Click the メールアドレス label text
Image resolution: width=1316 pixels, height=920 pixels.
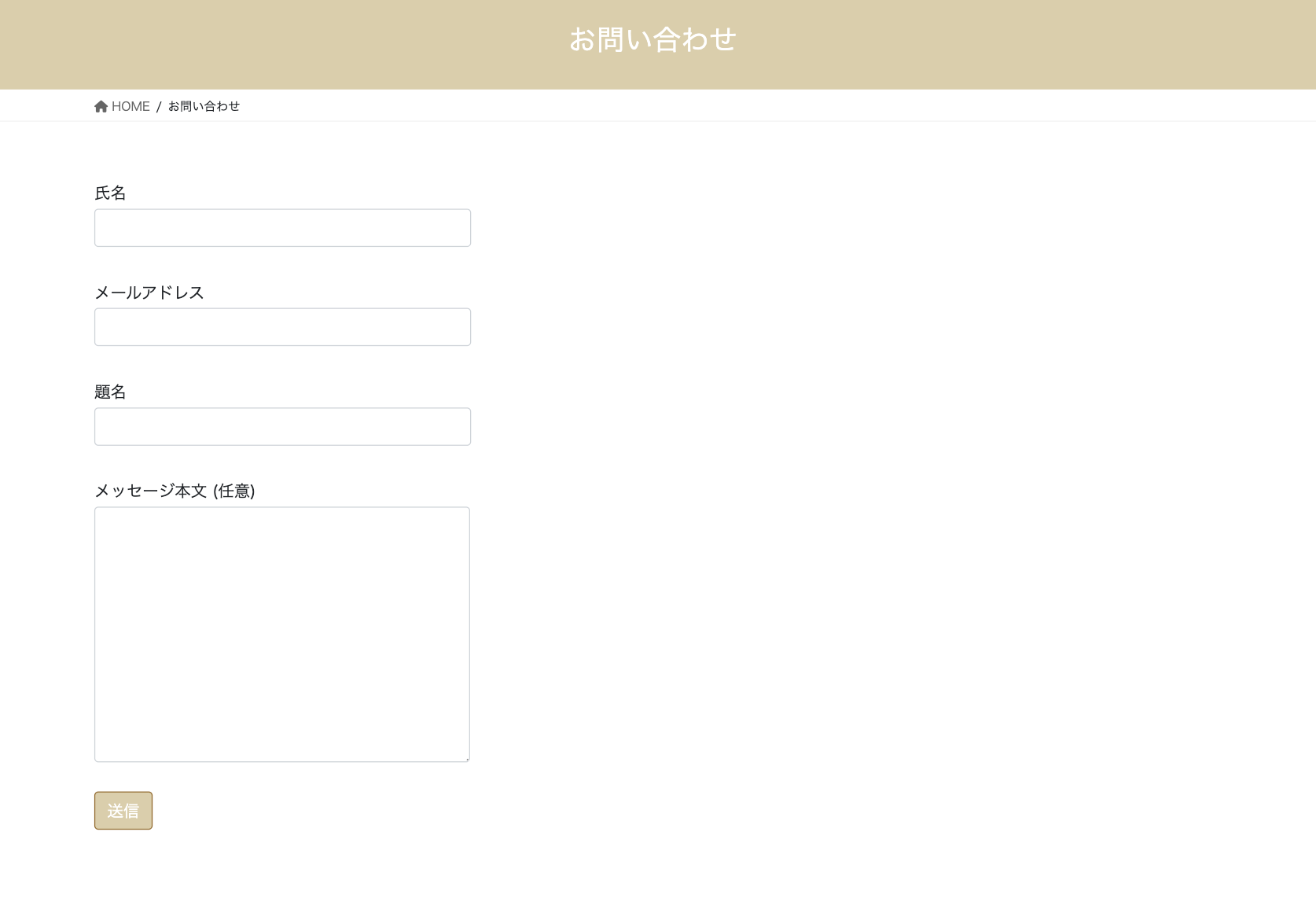tap(149, 292)
